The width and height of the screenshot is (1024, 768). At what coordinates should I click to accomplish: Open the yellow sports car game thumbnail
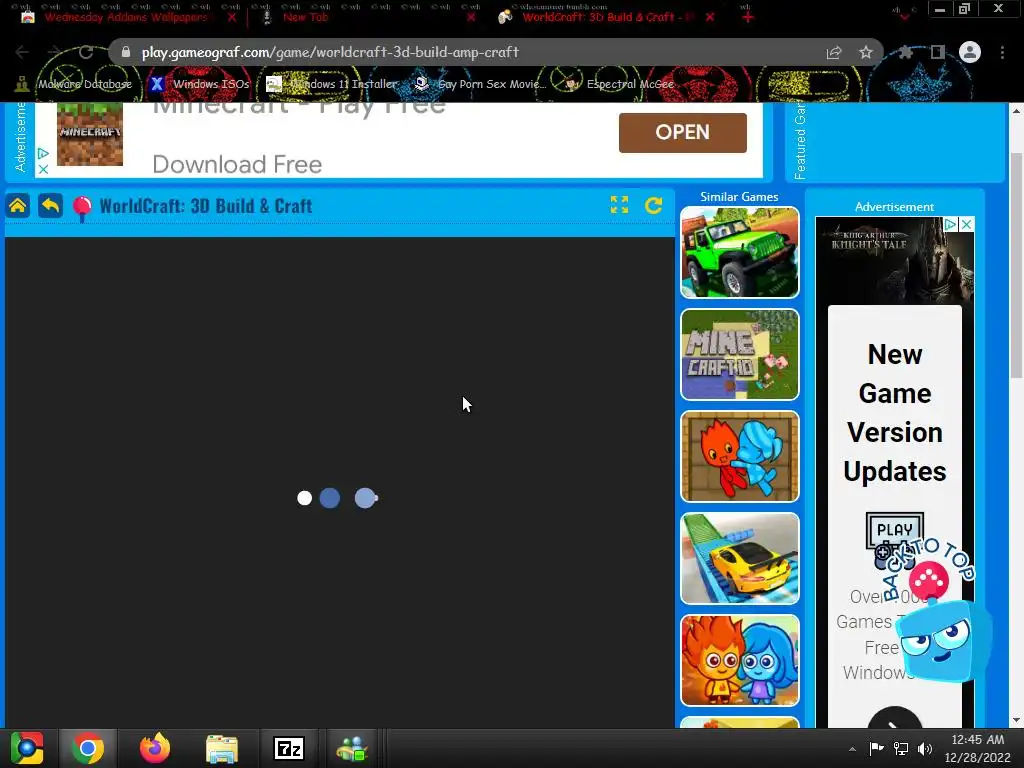(739, 558)
